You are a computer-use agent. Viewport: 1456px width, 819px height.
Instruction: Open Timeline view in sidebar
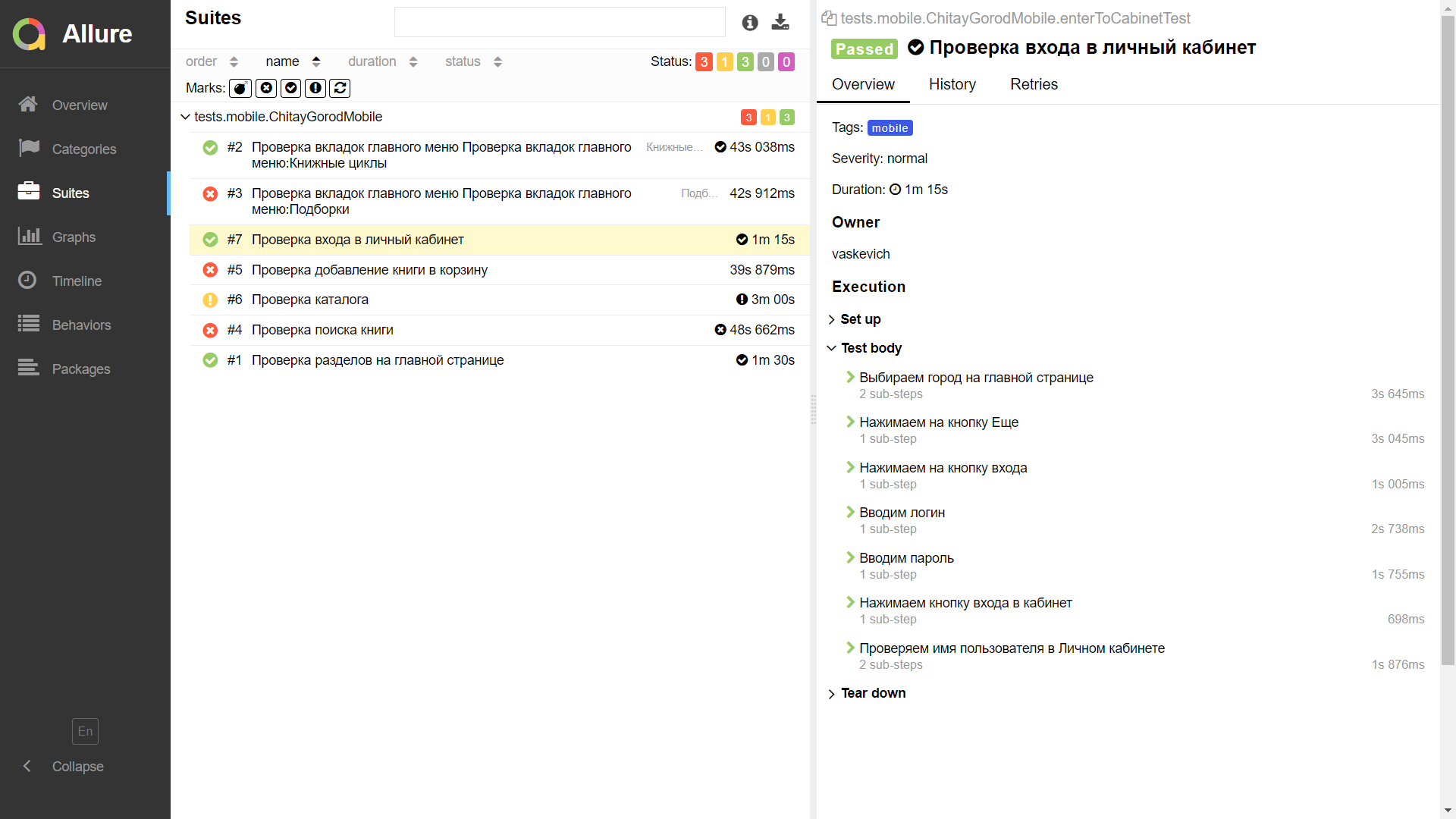coord(77,281)
